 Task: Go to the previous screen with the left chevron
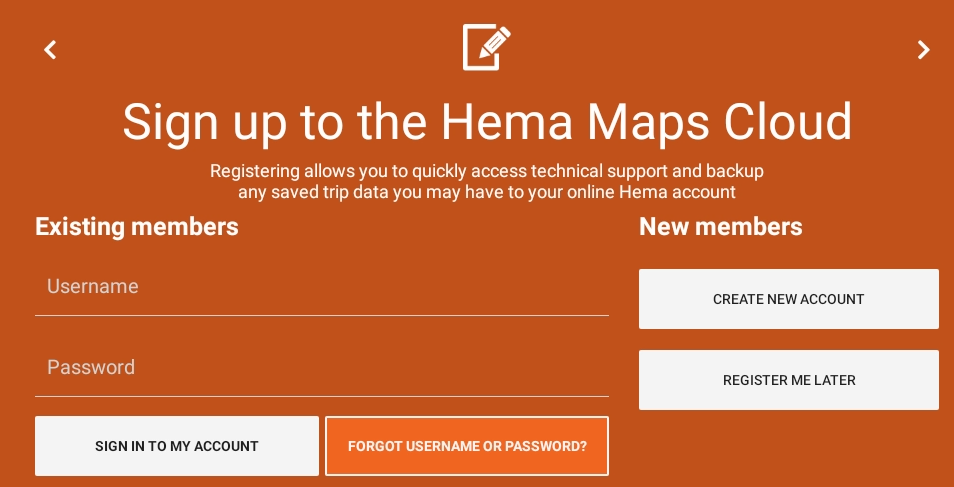pyautogui.click(x=50, y=50)
